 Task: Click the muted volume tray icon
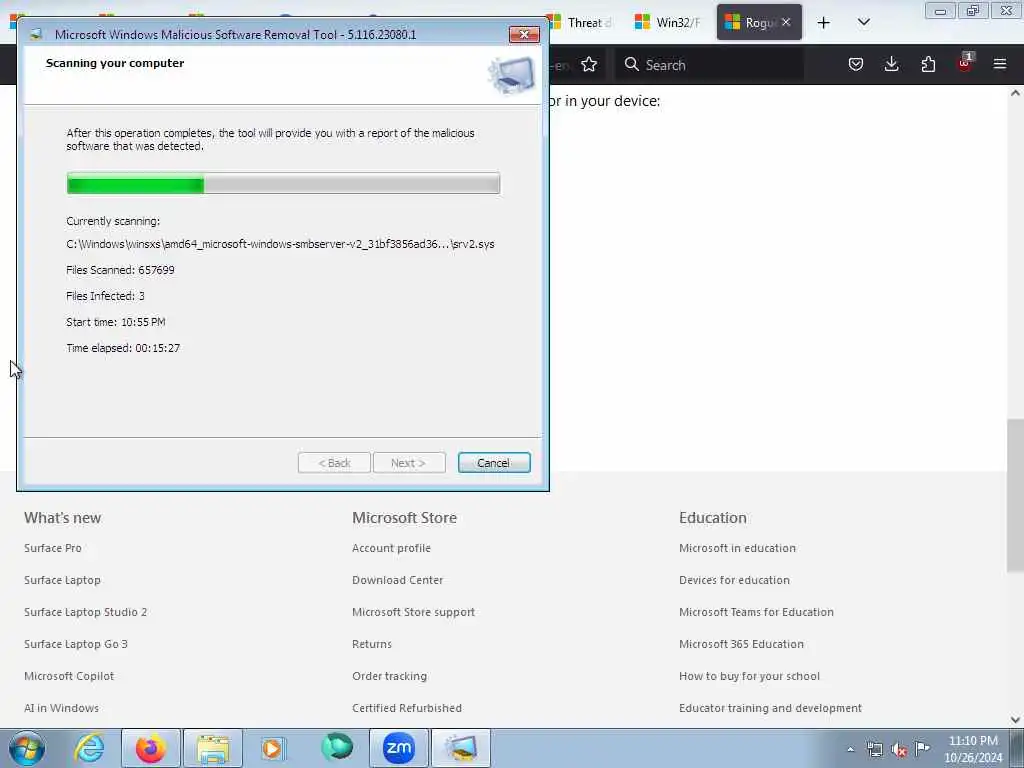(899, 750)
